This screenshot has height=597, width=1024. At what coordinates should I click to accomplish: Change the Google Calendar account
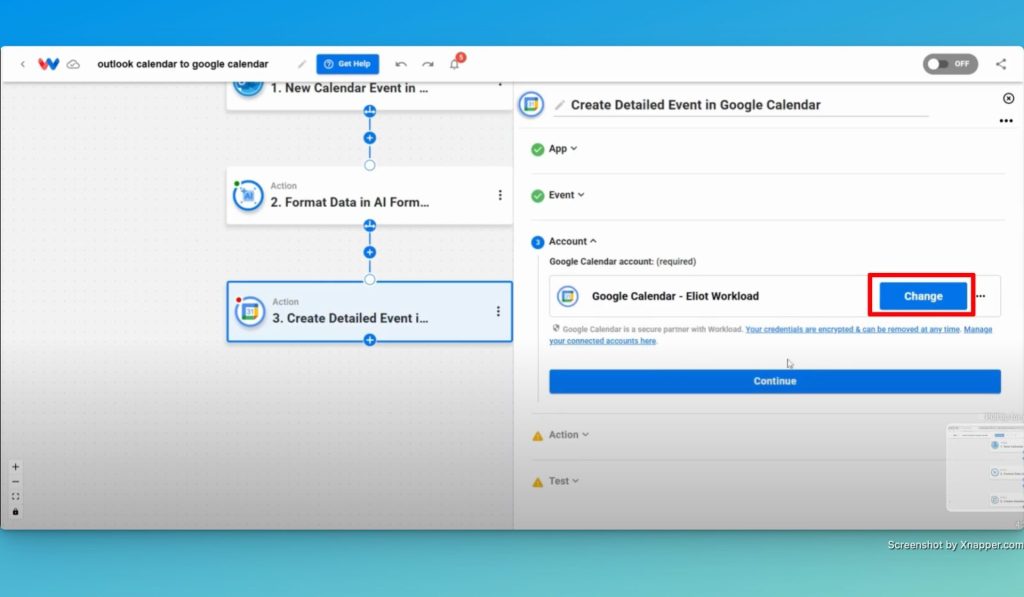[923, 296]
